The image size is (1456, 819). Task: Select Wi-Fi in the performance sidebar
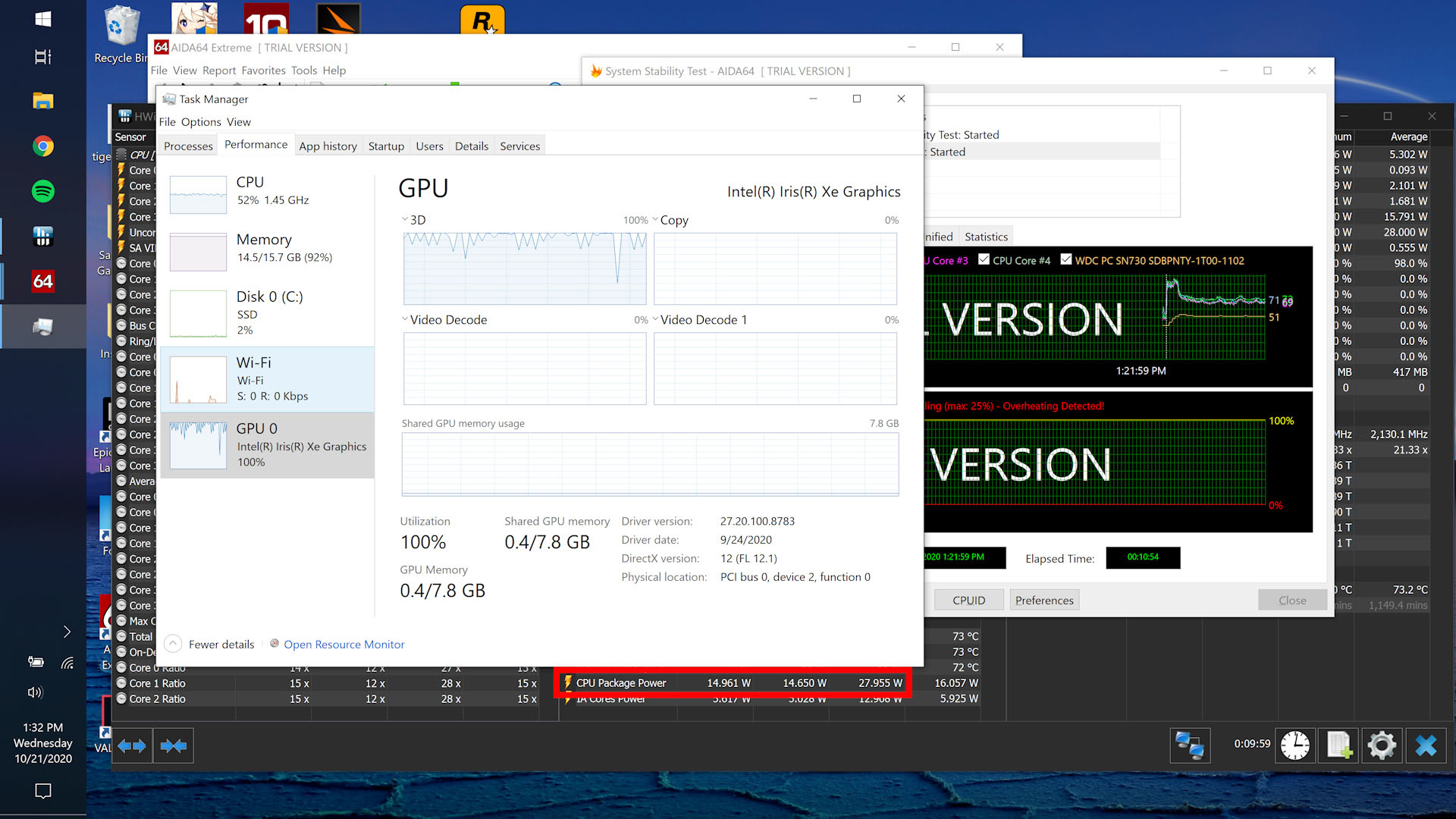tap(267, 379)
